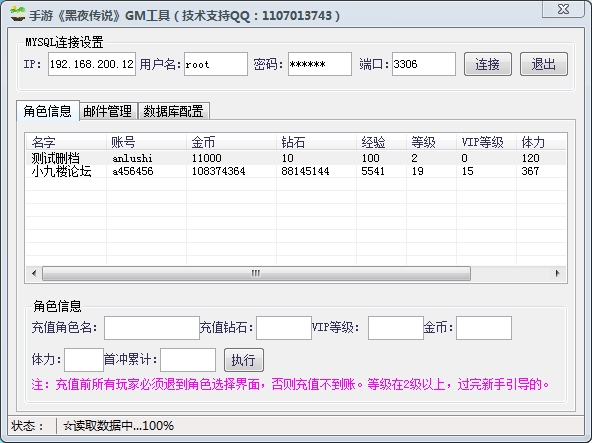Screen dimensions: 592x443
Task: Click VIP level cell 15
Action: [x=467, y=171]
